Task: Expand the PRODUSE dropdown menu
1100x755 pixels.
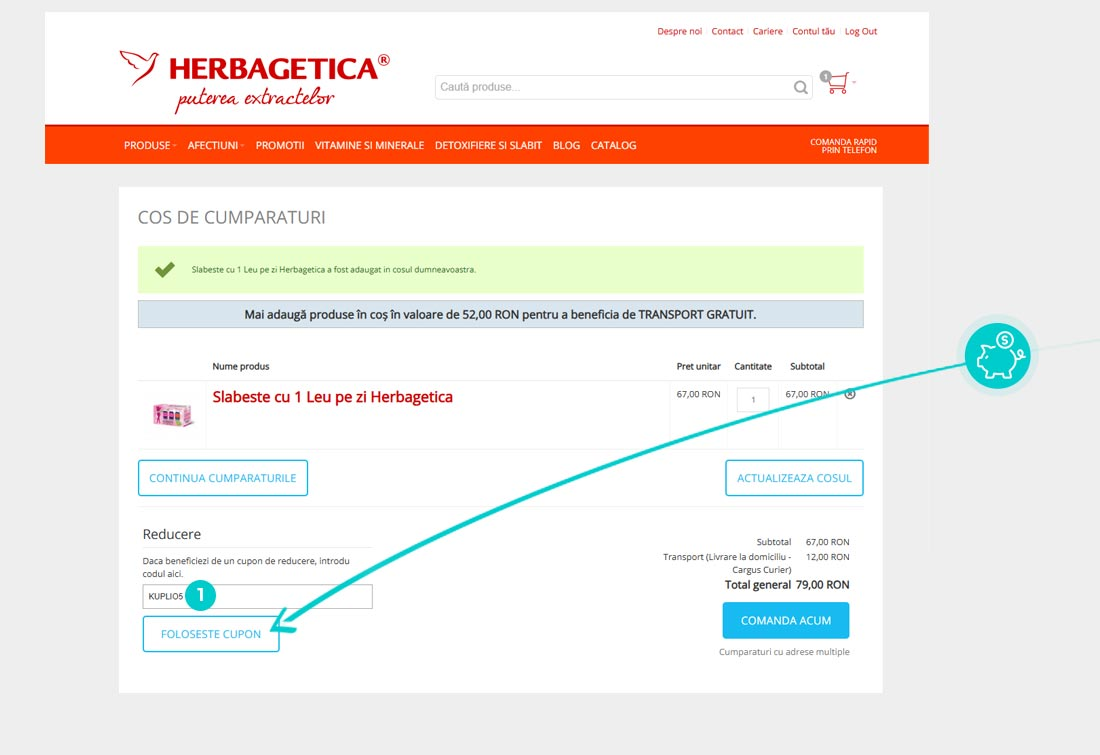Action: tap(150, 145)
